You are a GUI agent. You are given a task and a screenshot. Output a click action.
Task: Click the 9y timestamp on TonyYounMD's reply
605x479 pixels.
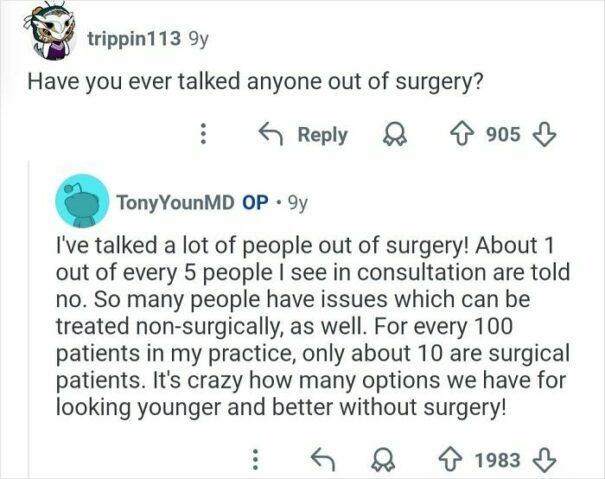coord(298,202)
